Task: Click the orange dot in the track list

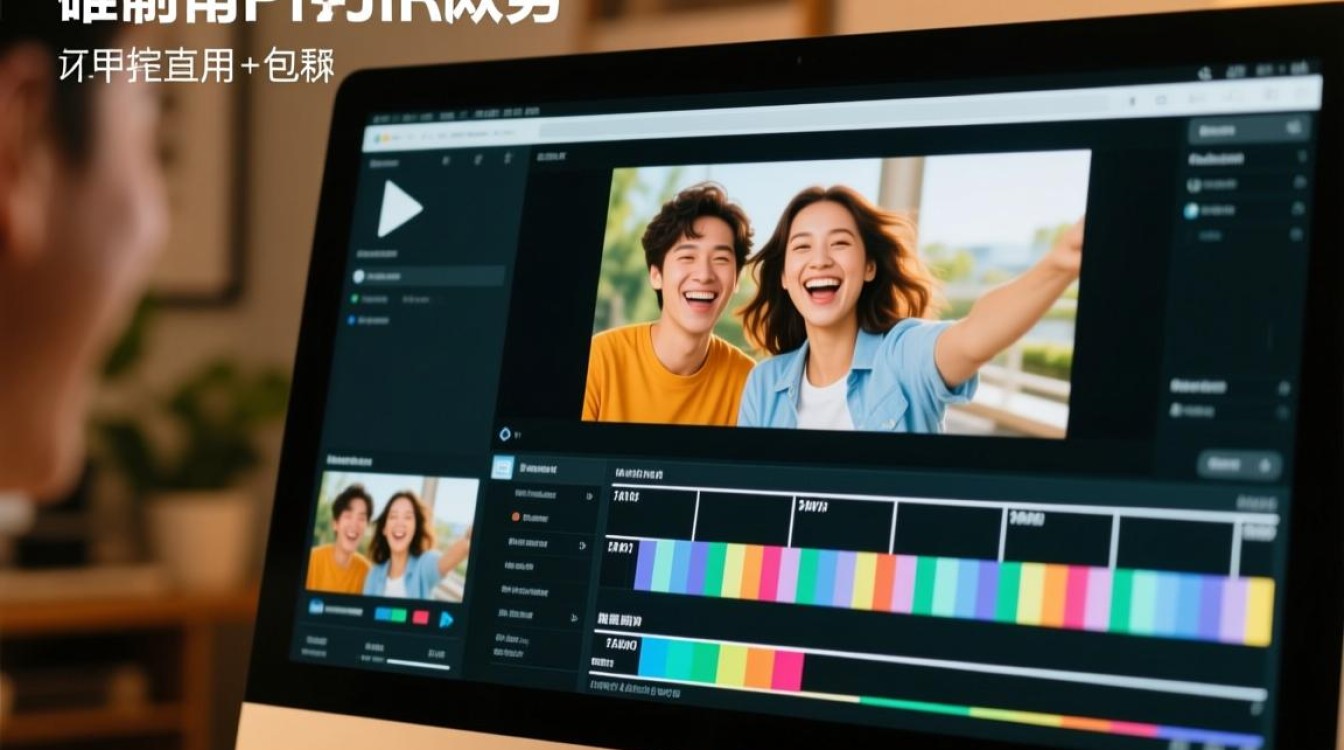Action: 516,517
